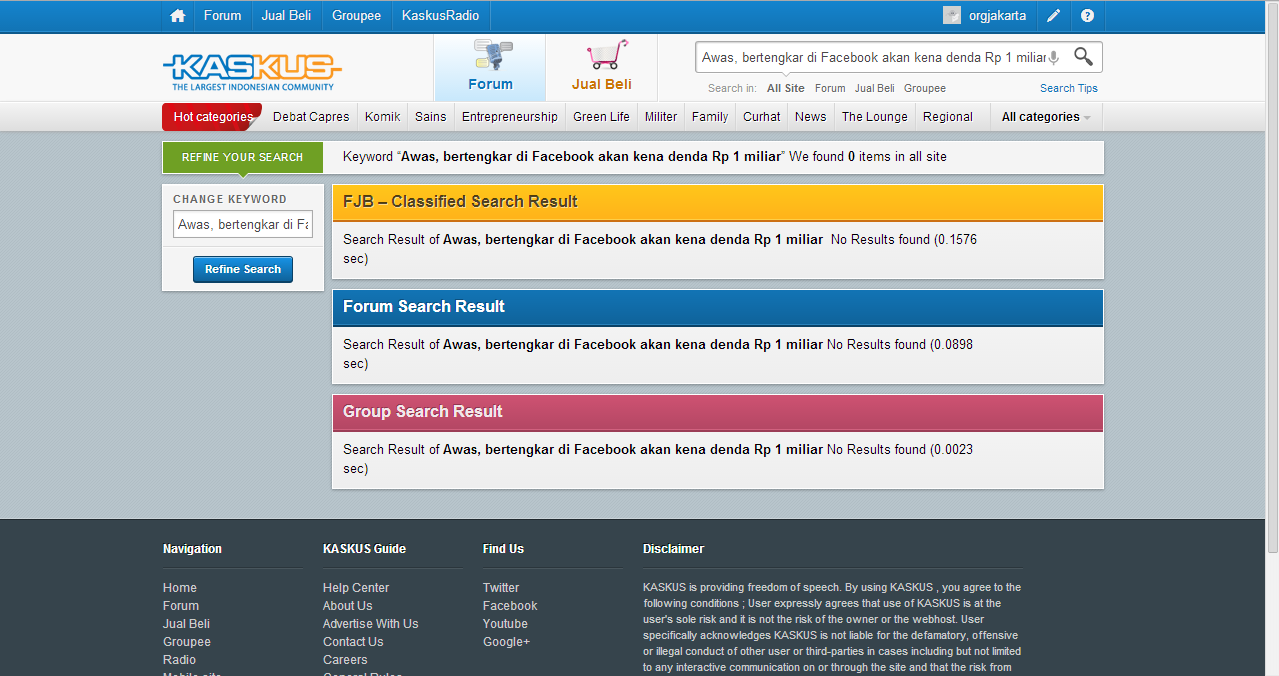Select the Groupee search filter

[925, 88]
